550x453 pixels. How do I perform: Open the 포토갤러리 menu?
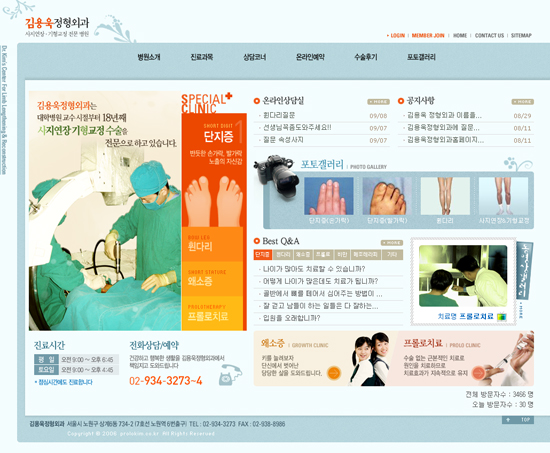pyautogui.click(x=421, y=57)
